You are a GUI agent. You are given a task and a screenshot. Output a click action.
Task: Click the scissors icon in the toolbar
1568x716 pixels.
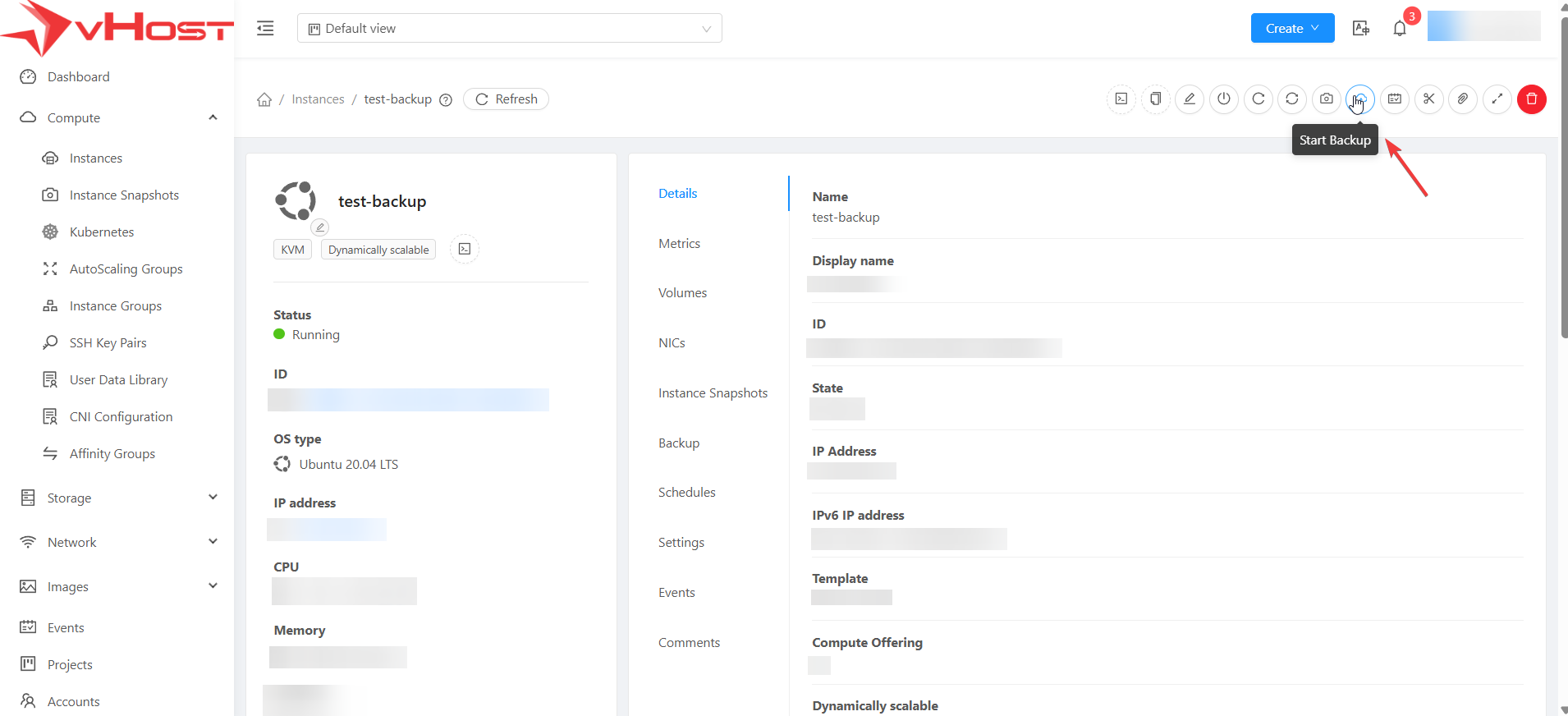tap(1429, 99)
